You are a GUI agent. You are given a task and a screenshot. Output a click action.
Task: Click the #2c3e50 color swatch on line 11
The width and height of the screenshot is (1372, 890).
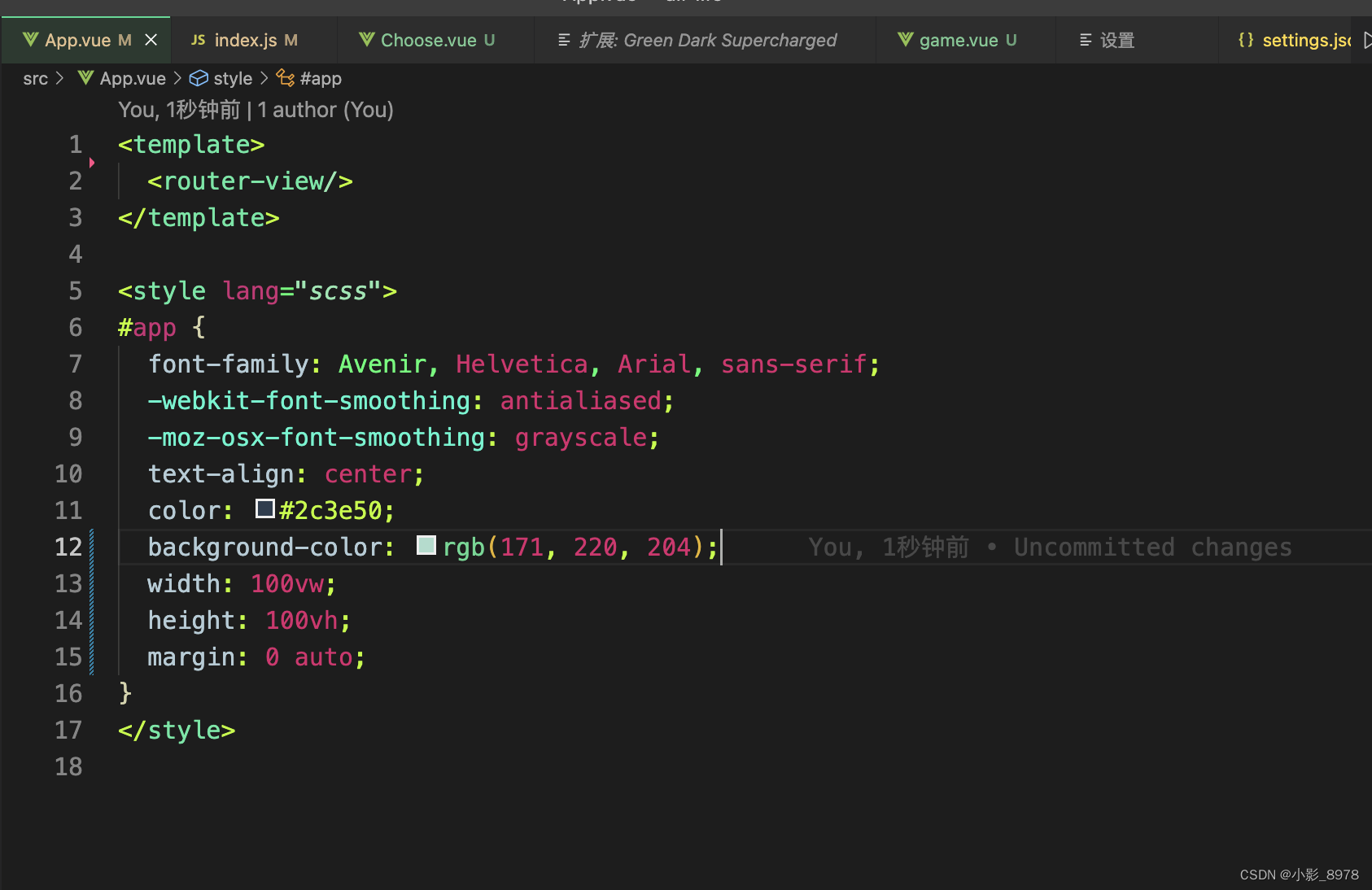tap(264, 508)
